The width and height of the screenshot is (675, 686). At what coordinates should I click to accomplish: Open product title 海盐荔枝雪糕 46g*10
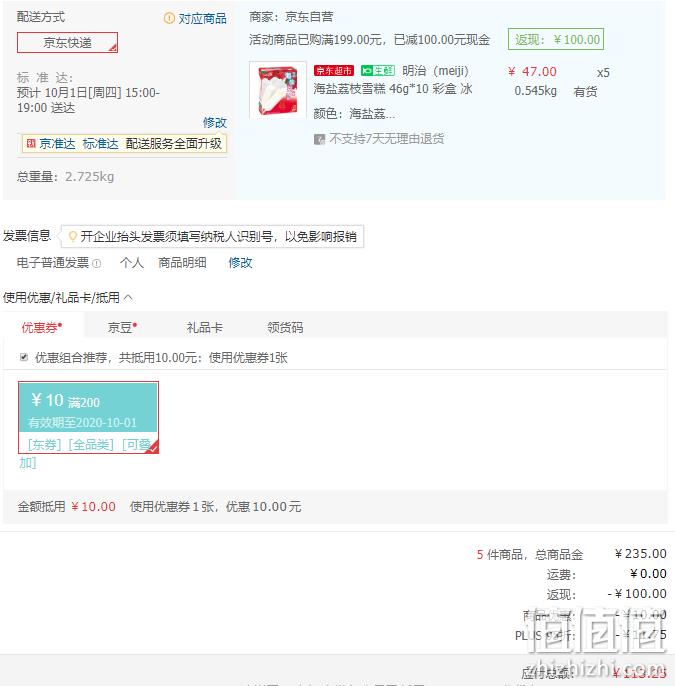[392, 89]
